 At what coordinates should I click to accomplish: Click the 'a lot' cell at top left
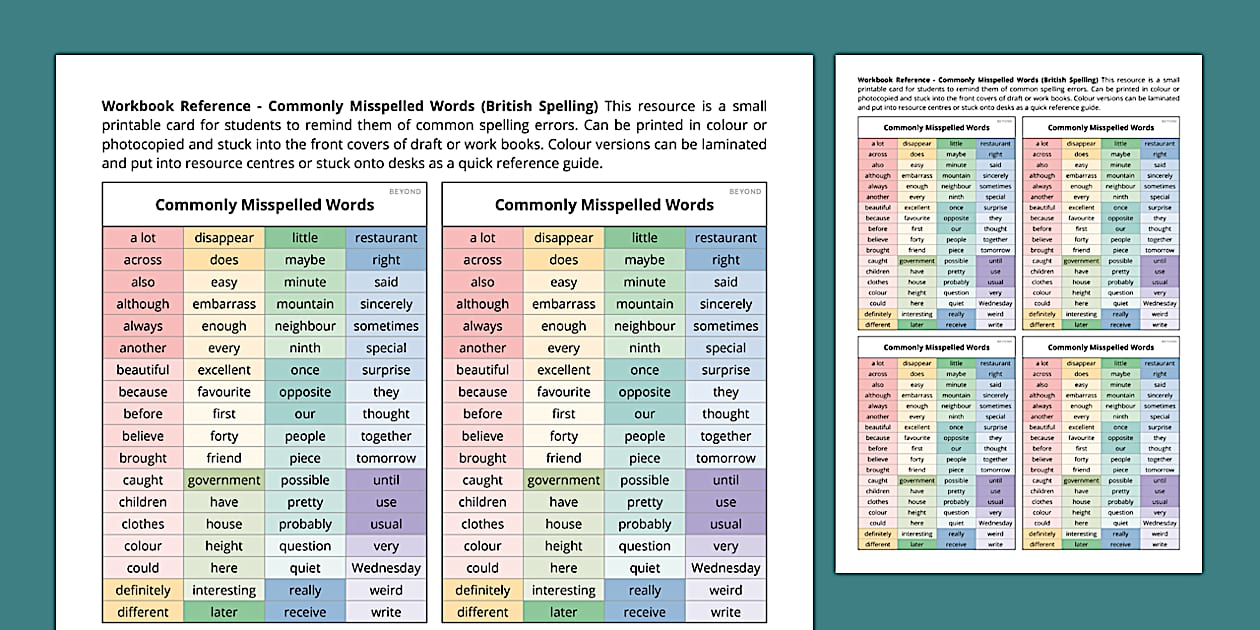pyautogui.click(x=142, y=237)
